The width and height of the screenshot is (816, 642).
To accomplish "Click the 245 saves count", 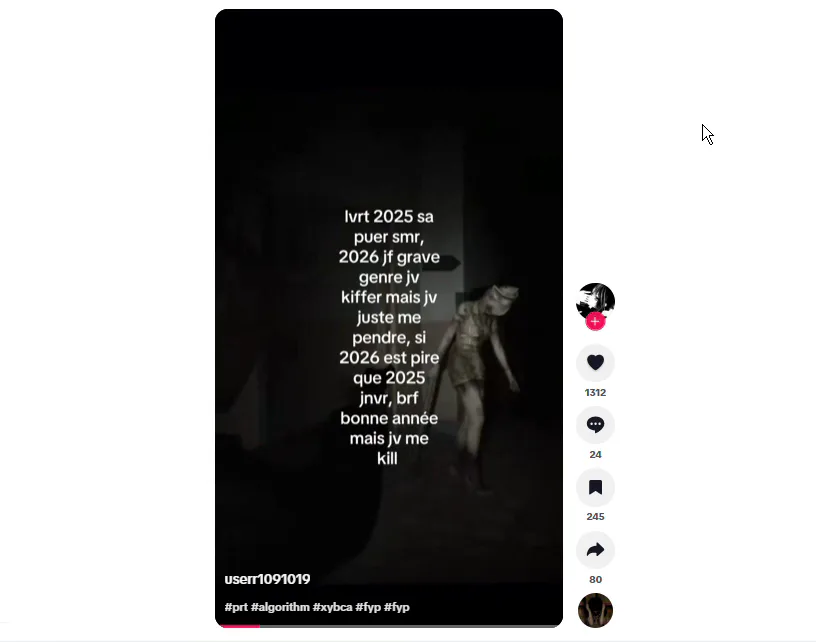I will tap(595, 517).
